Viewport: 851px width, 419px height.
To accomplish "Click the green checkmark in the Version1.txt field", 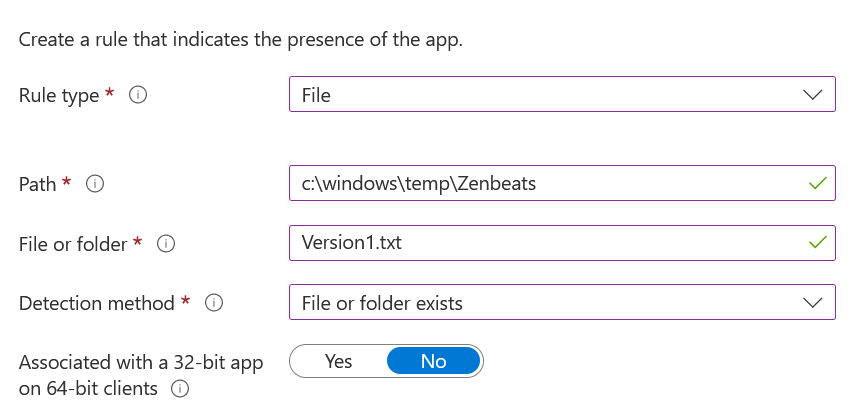I will tap(818, 243).
